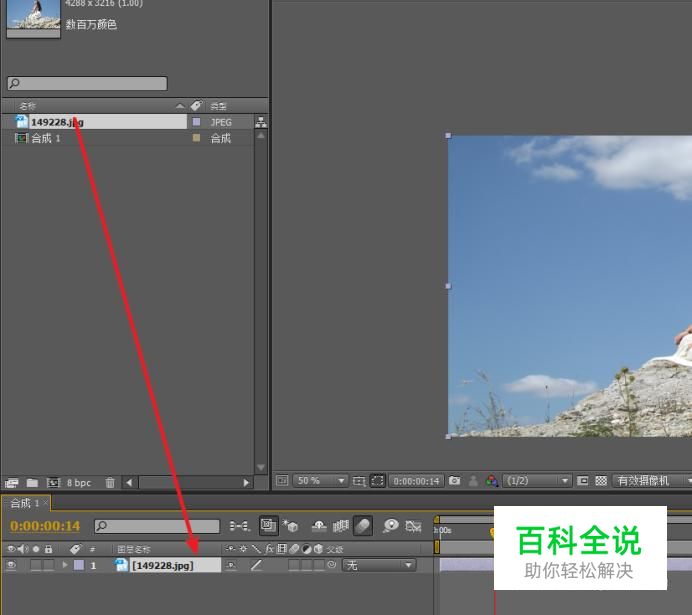Open the (1/2) resolution dropdown
Image resolution: width=692 pixels, height=615 pixels.
pos(537,480)
